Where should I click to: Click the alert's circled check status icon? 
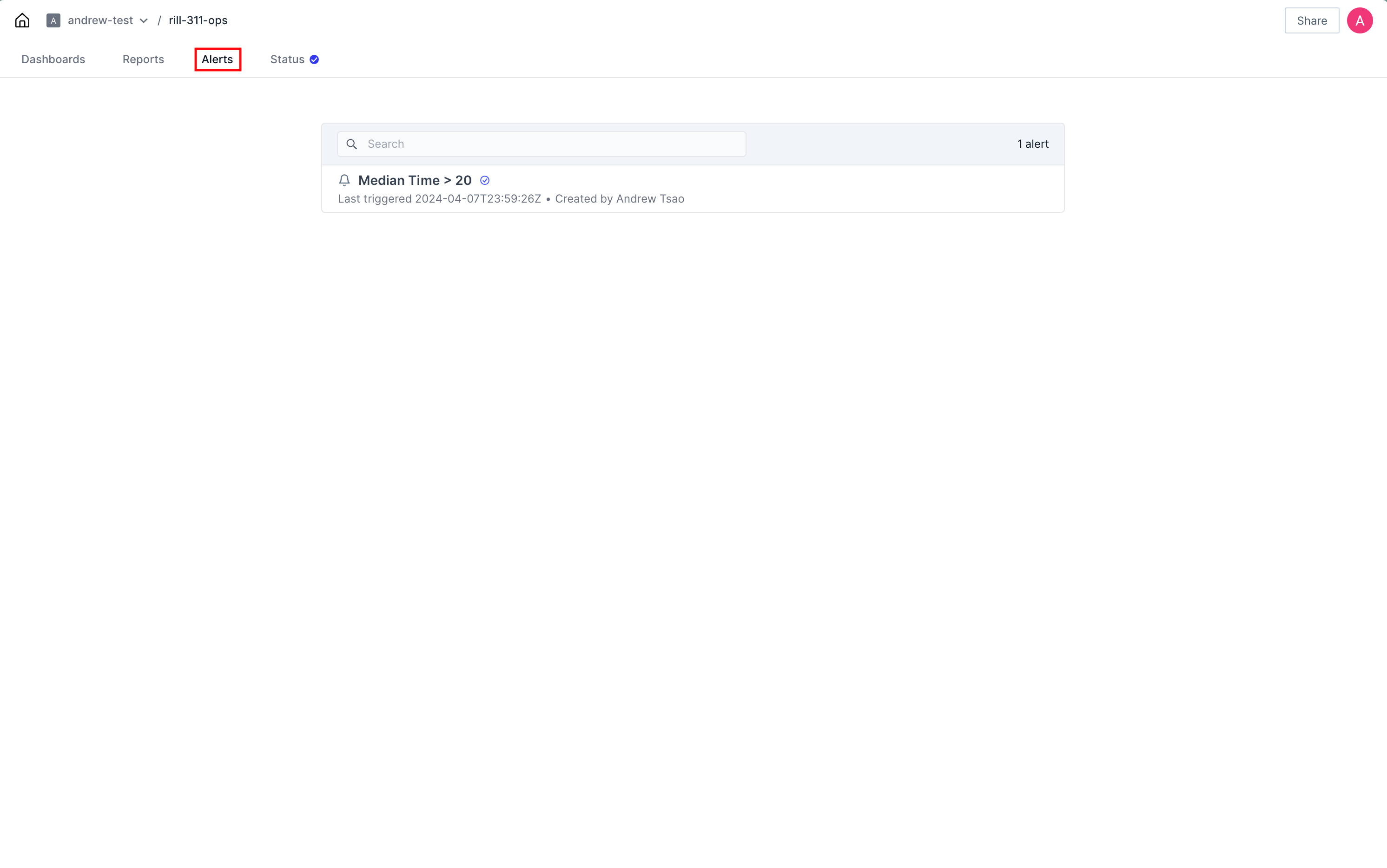click(x=484, y=180)
